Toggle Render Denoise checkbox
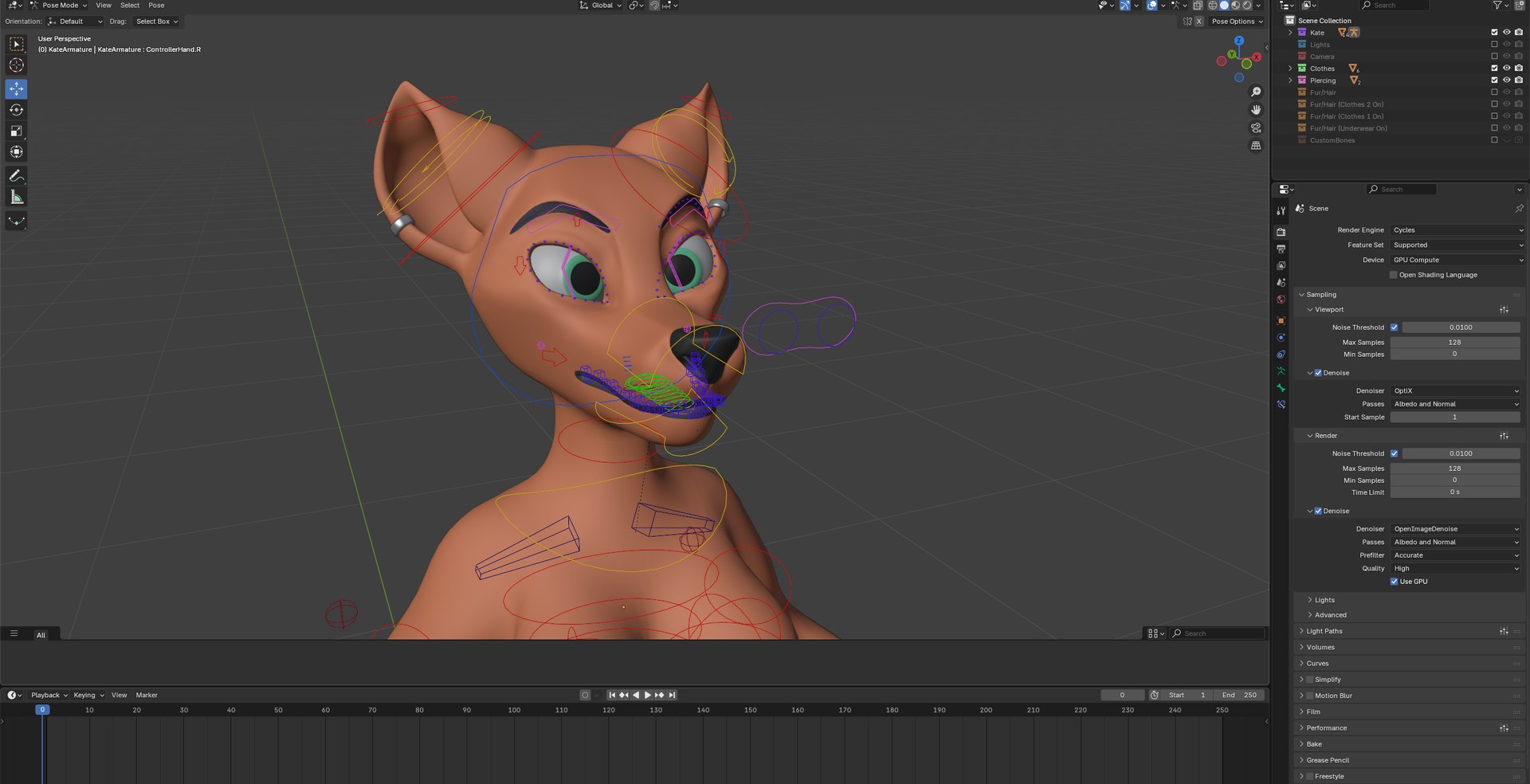This screenshot has height=784, width=1530. pyautogui.click(x=1318, y=512)
